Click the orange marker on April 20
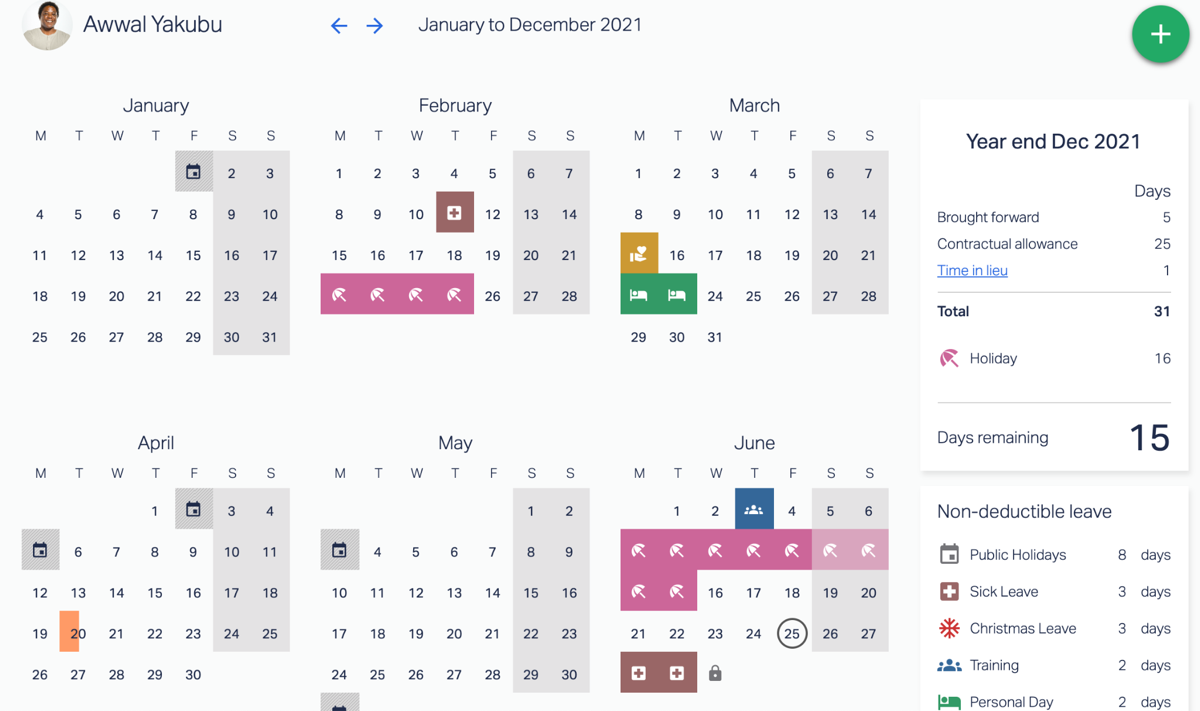The image size is (1200, 711). click(69, 632)
